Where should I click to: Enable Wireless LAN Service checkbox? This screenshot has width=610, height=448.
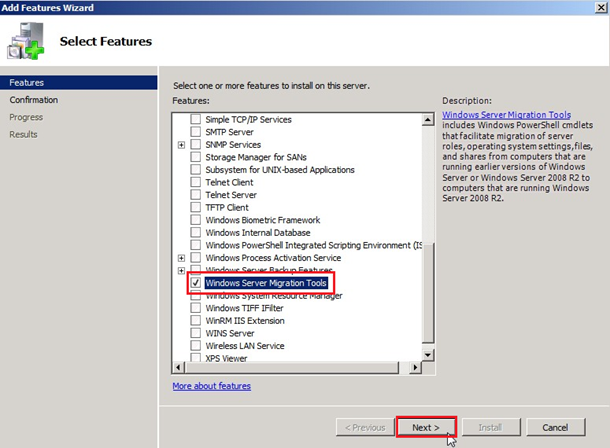point(196,345)
